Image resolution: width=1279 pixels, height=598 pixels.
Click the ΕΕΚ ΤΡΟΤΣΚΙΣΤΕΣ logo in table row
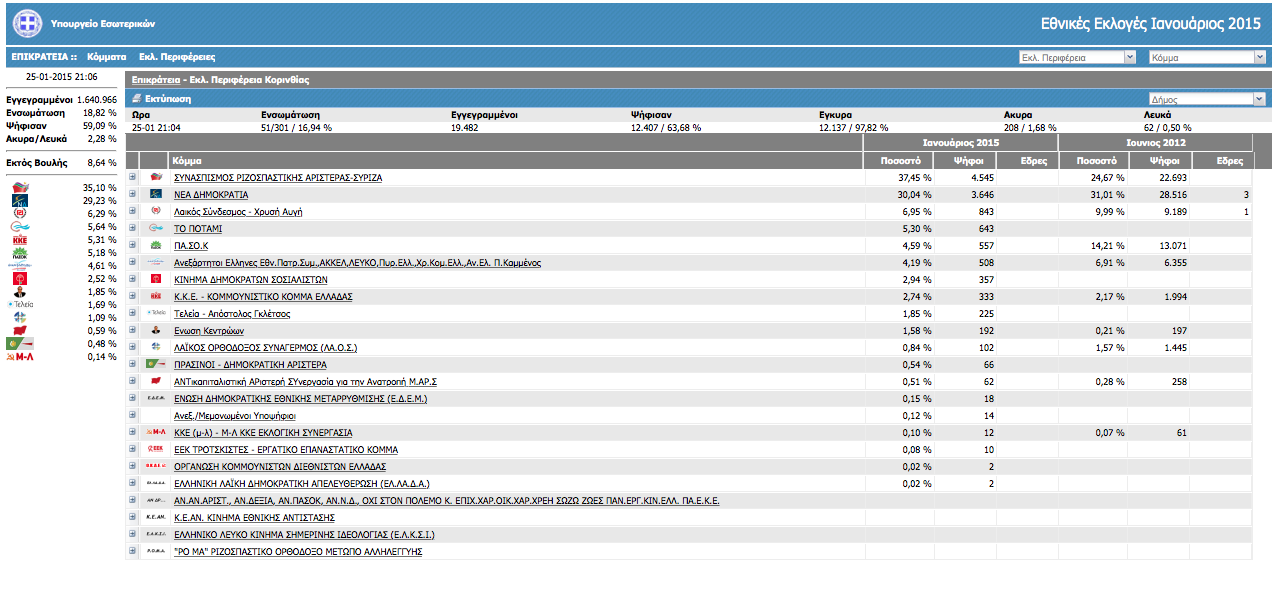tap(155, 450)
